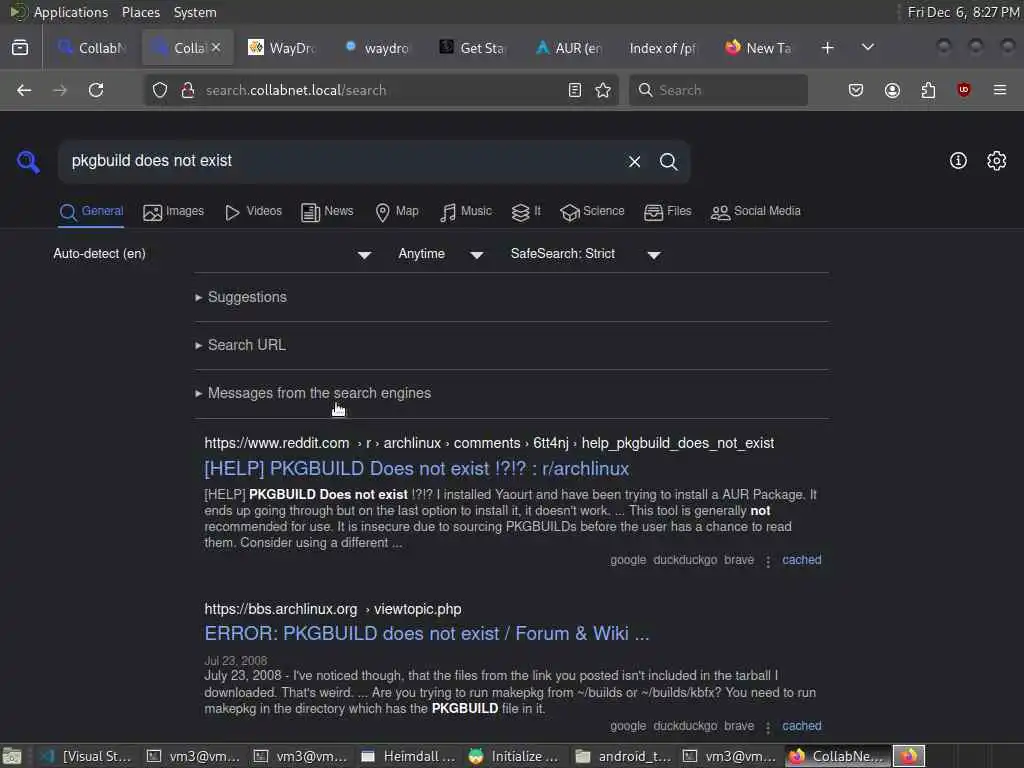The image size is (1024, 768).
Task: Toggle reader view icon in address bar
Action: [575, 90]
